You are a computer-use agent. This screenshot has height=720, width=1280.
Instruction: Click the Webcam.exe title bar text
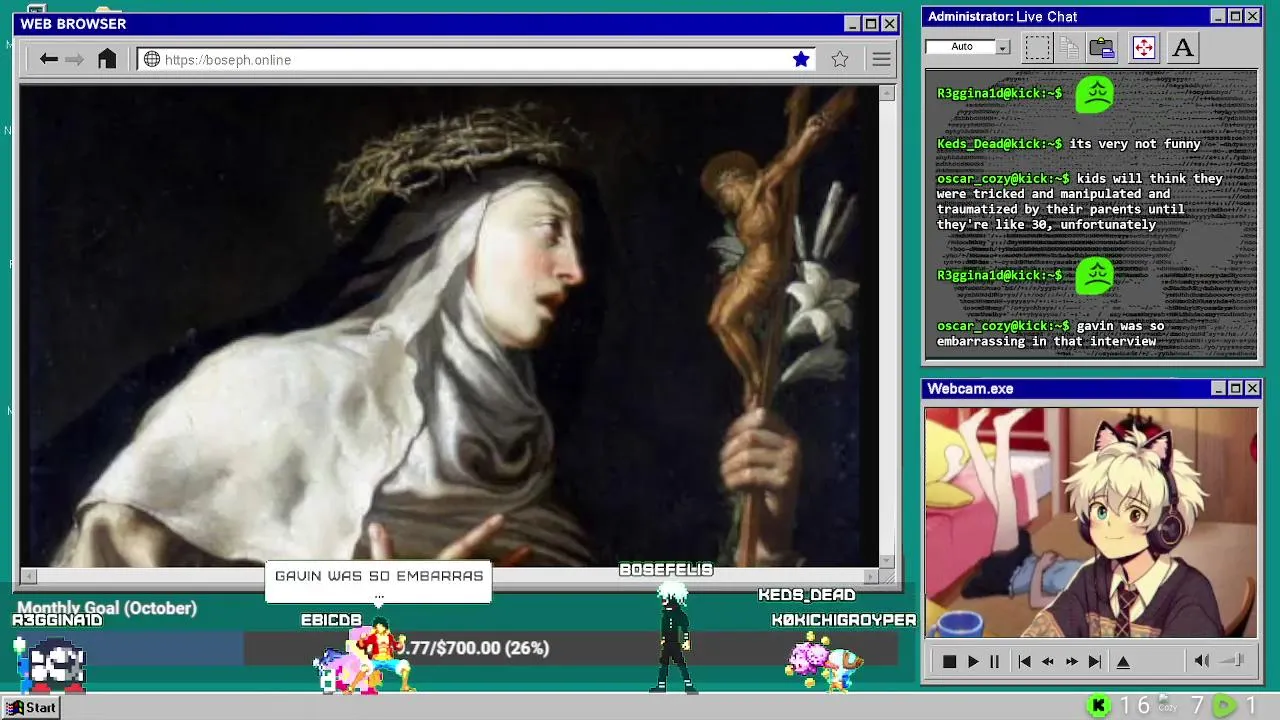970,388
